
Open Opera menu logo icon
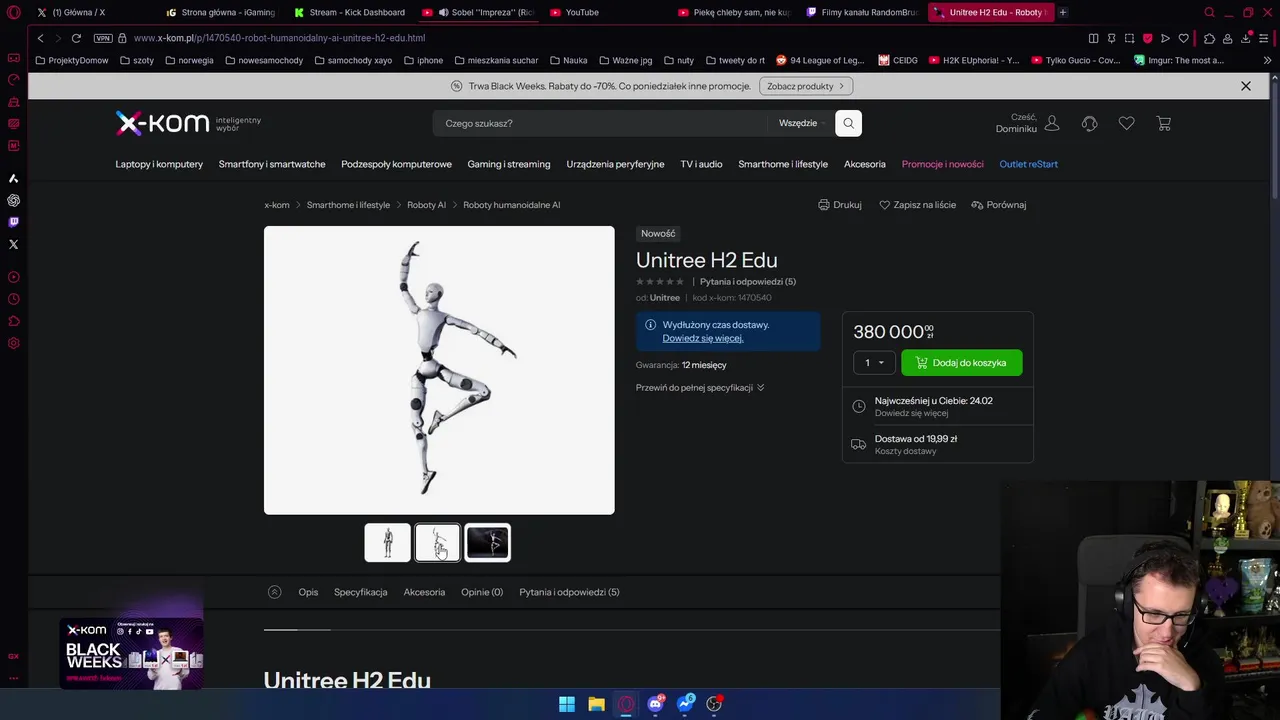pyautogui.click(x=14, y=12)
